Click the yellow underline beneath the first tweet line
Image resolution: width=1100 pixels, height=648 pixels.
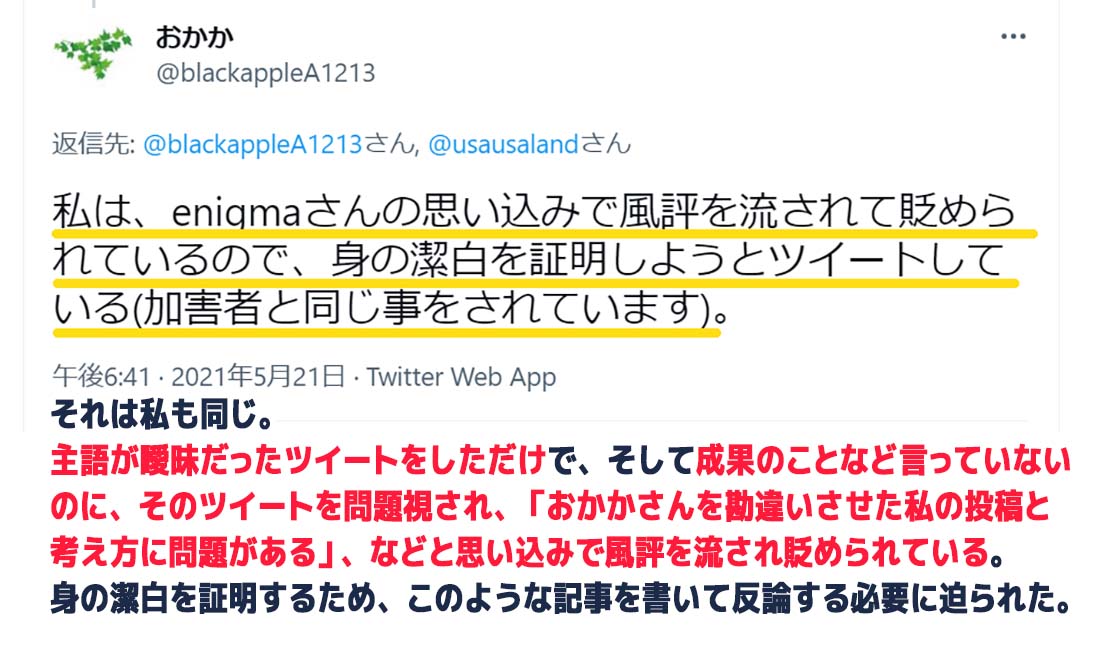click(544, 233)
